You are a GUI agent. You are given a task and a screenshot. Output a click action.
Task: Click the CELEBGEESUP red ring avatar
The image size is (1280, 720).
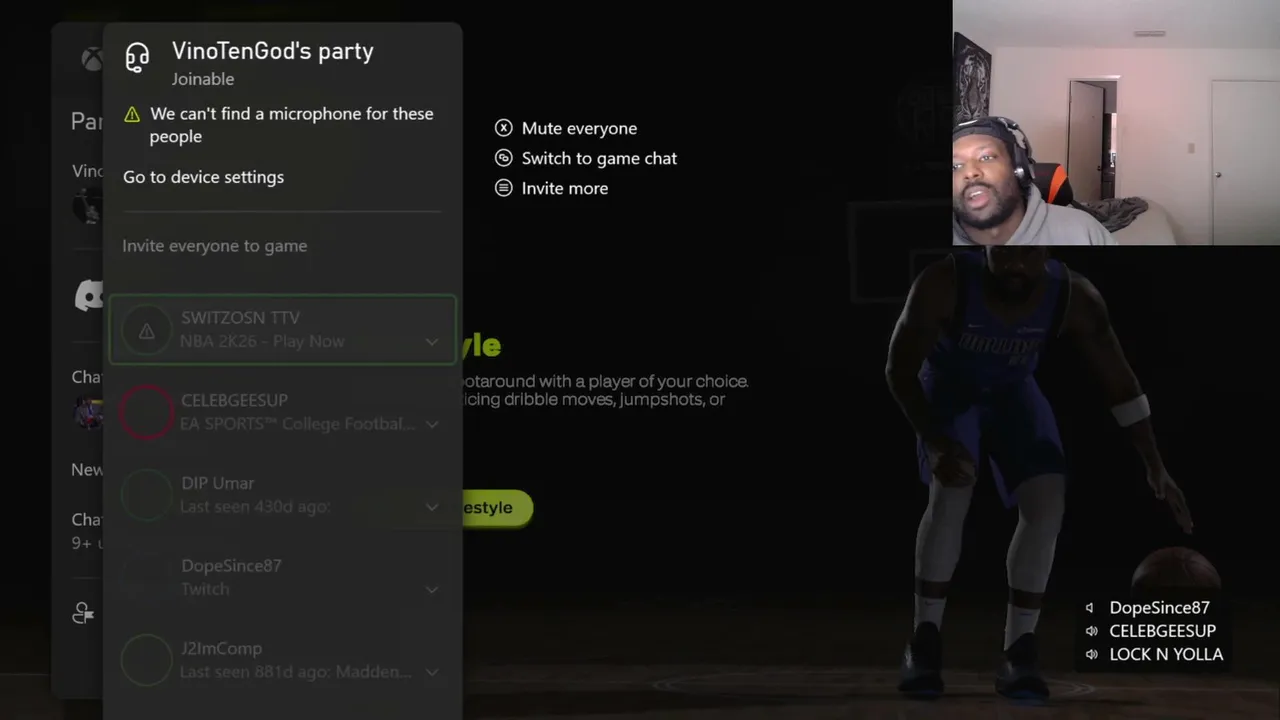click(x=147, y=412)
